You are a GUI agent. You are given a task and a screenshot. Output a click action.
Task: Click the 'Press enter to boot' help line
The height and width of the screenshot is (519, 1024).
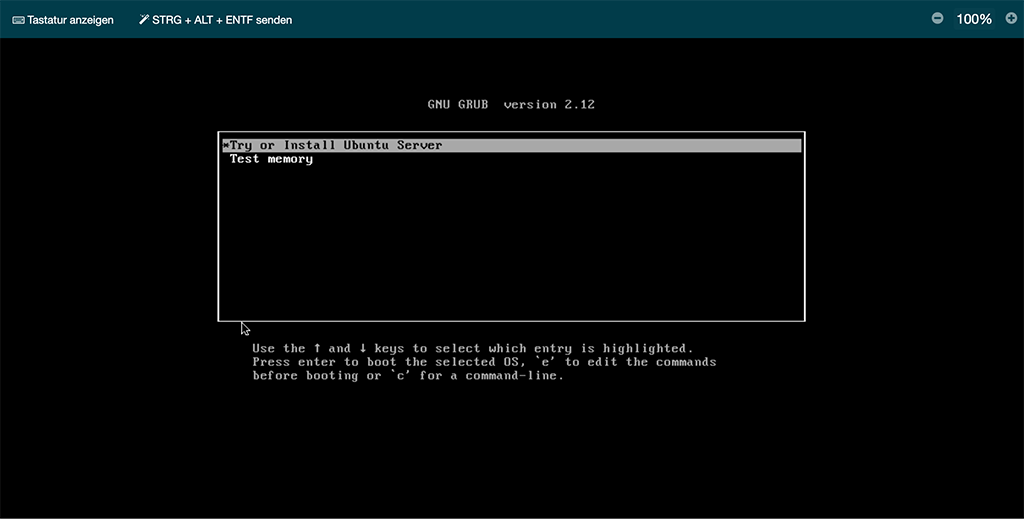click(x=484, y=362)
